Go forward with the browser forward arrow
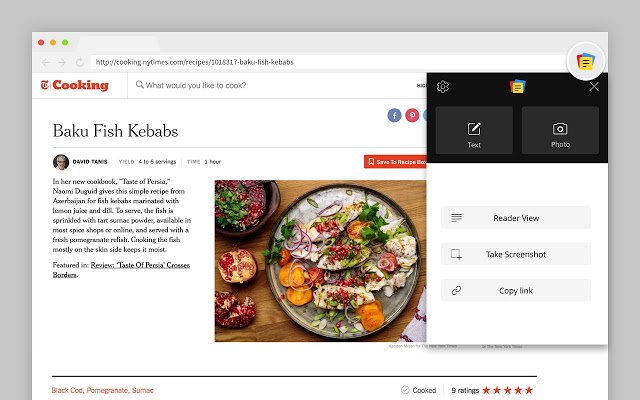Viewport: 640px width, 400px height. 62,62
